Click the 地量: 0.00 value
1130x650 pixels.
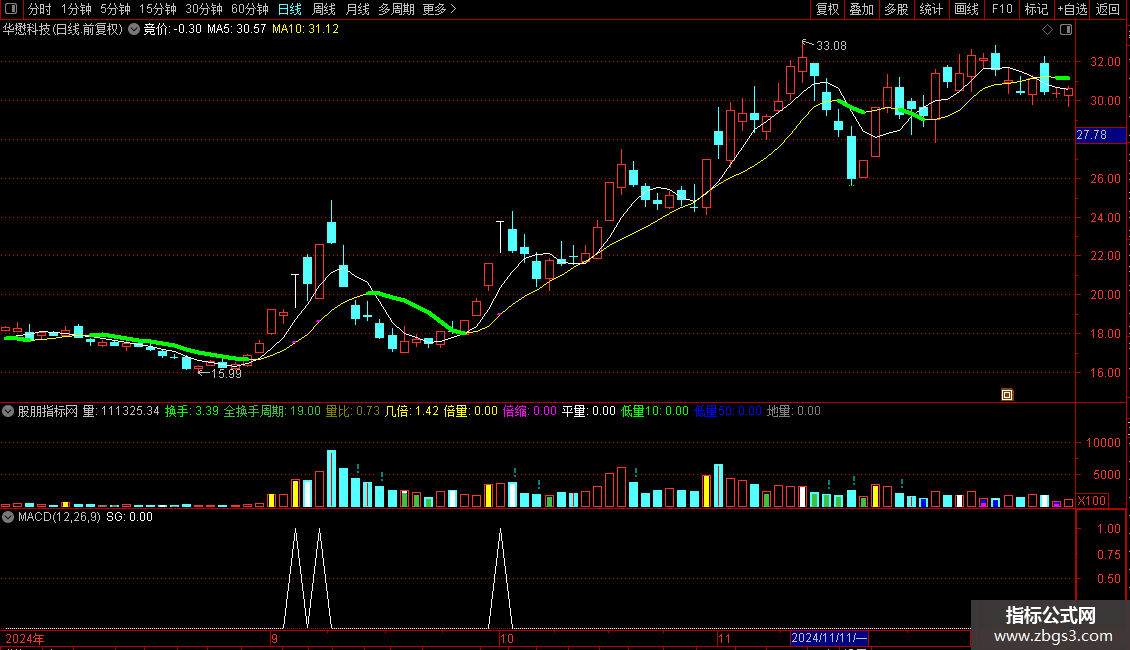click(793, 411)
